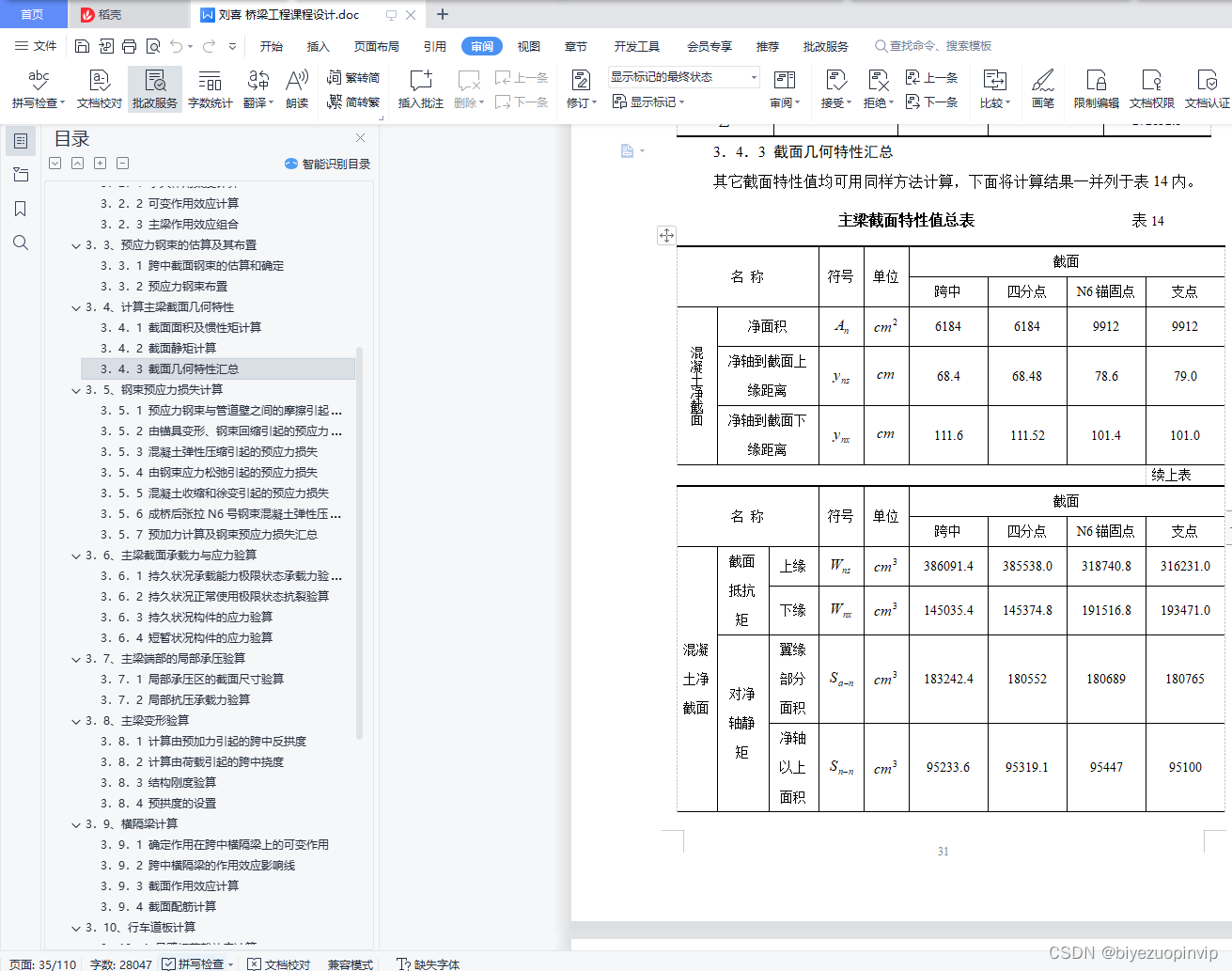
Task: Jump to outline item 3.7.1 局部承压区的截面尺寸验算
Action: click(x=192, y=680)
